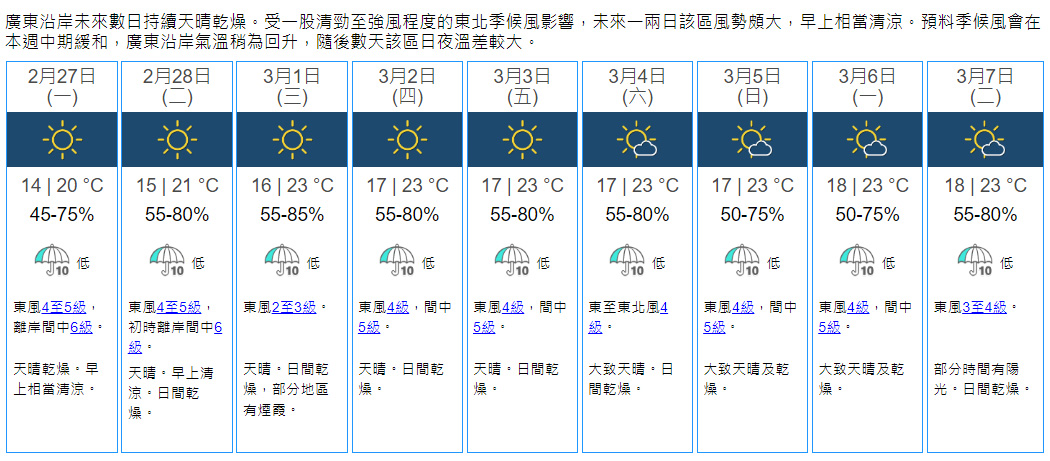Select the 3月6日 (一) date header
Viewport: 1050px width, 461px height.
click(x=867, y=85)
